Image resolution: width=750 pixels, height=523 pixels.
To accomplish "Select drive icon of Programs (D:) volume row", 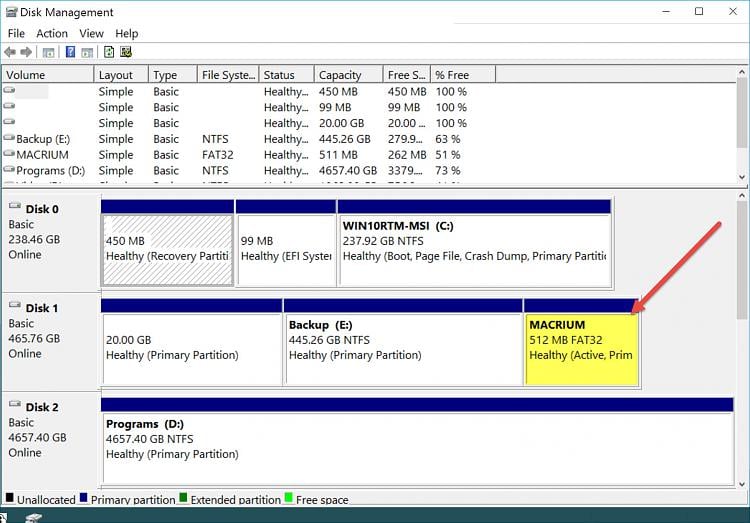I will (x=9, y=169).
